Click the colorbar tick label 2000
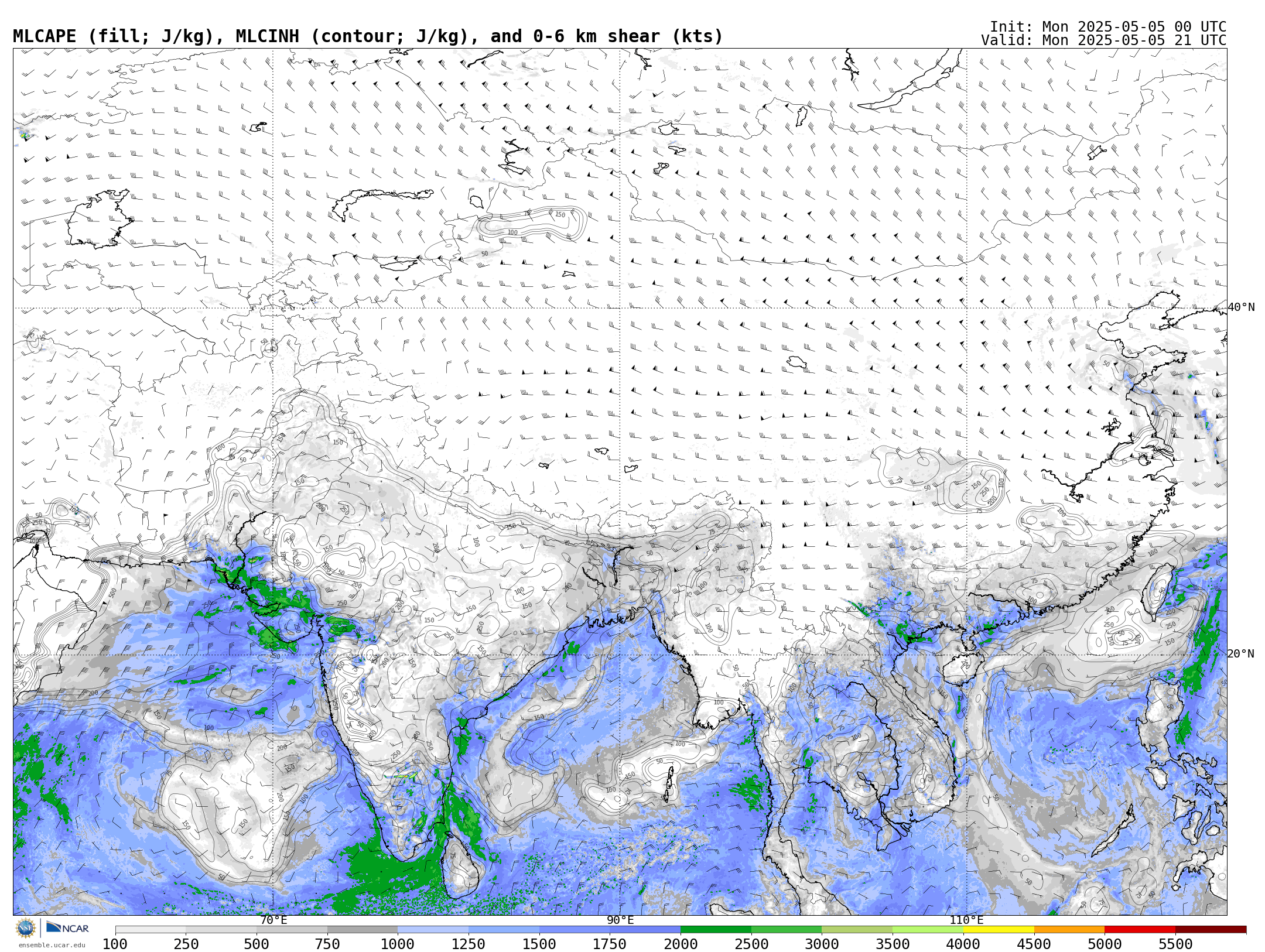Viewport: 1265px width, 952px height. point(681,944)
